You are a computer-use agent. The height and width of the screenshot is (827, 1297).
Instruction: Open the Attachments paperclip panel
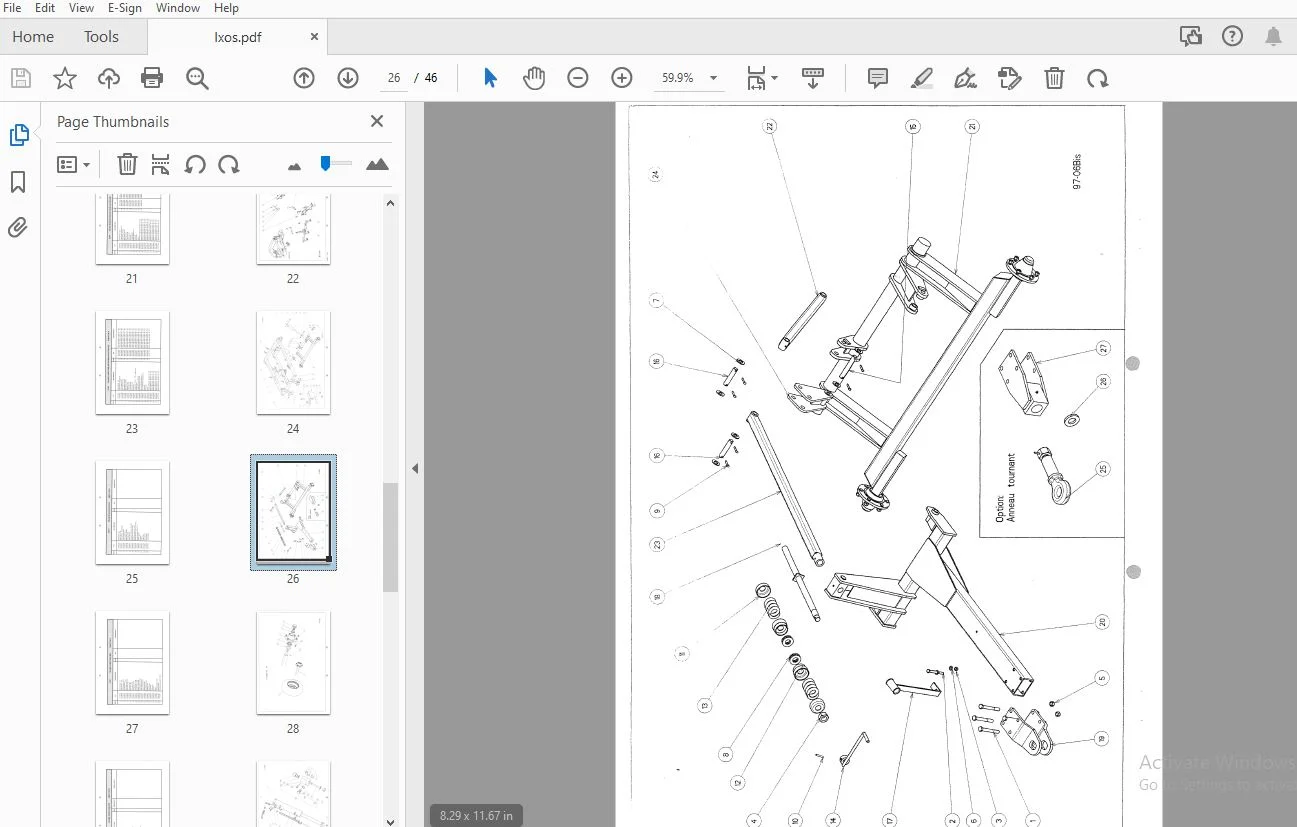pyautogui.click(x=18, y=227)
